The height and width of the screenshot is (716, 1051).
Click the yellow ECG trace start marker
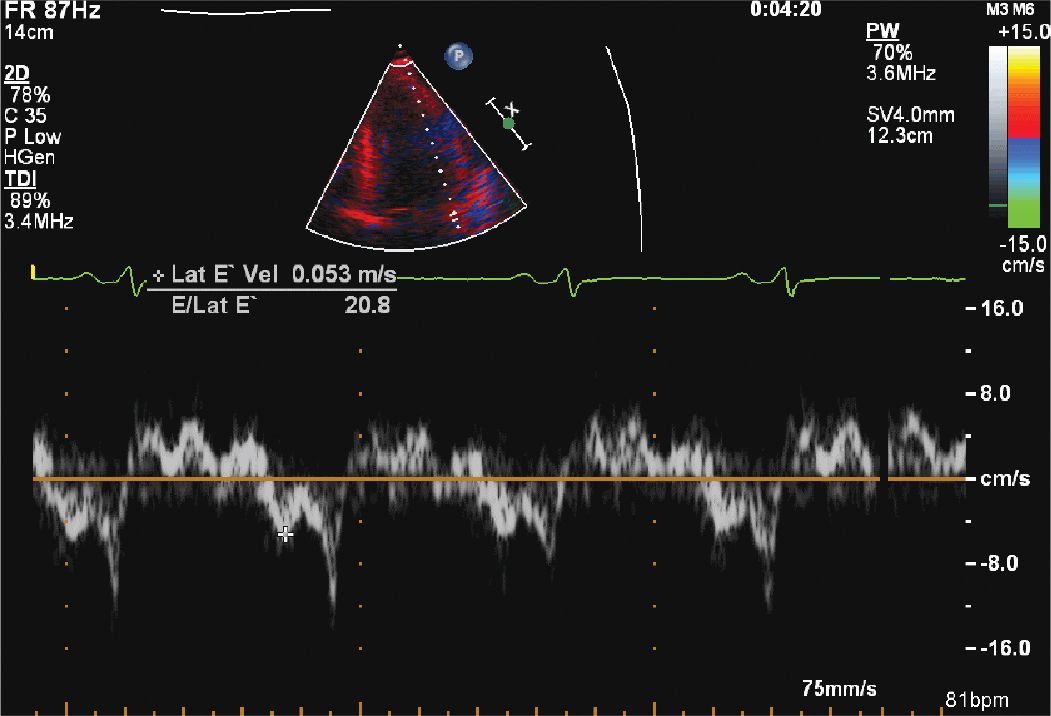[34, 271]
